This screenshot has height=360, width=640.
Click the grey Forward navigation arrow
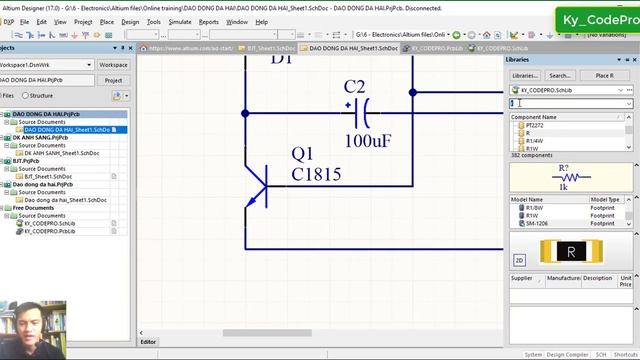click(471, 35)
